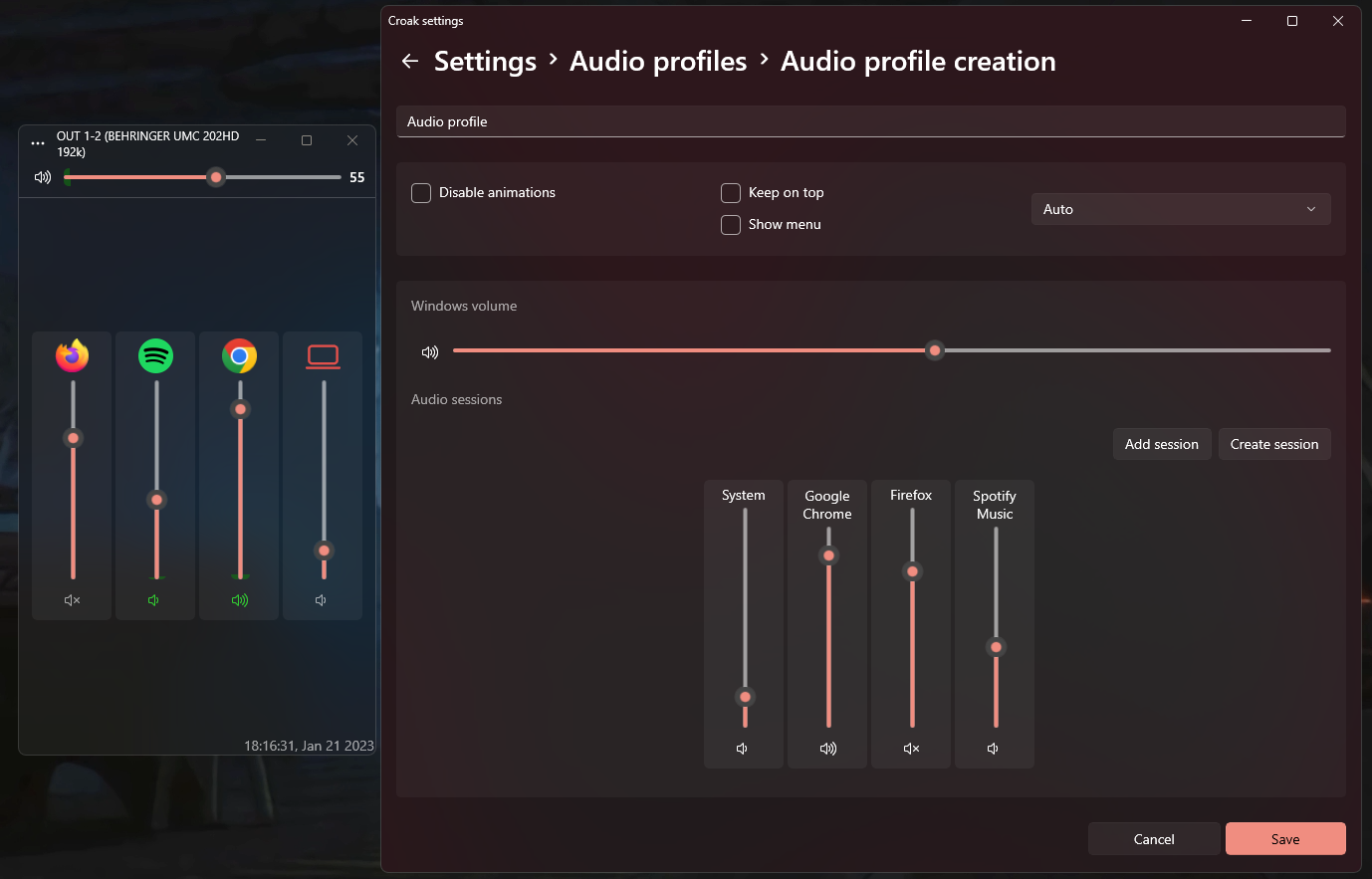Click the Create session button
This screenshot has height=879, width=1372.
point(1274,444)
